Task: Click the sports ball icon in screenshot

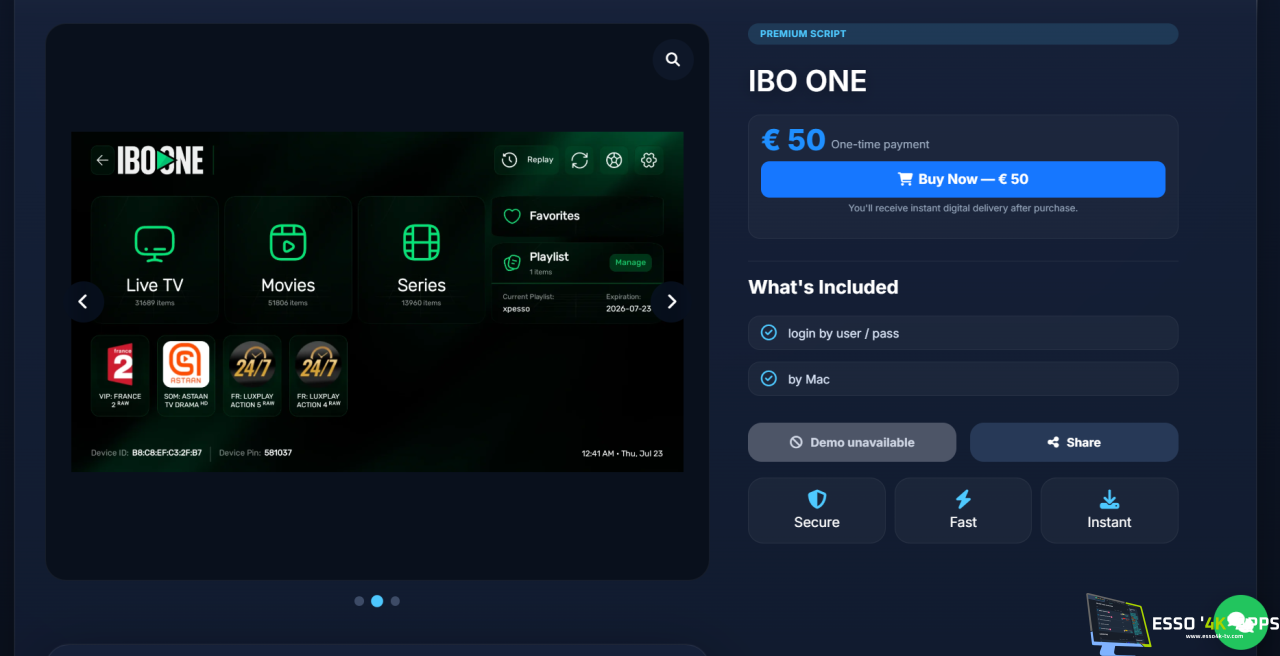Action: coord(614,160)
